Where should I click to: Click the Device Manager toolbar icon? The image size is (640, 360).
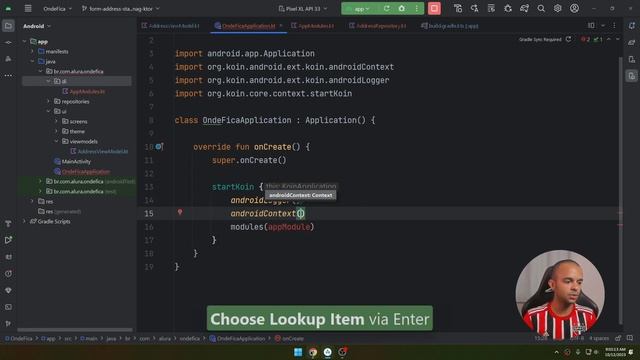point(458,8)
